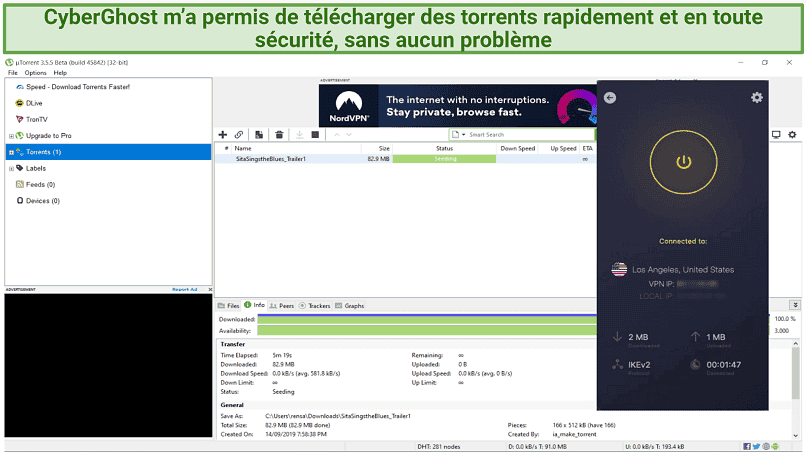Open the Remote monitor icon in the toolbar
This screenshot has width=806, height=455.
pyautogui.click(x=776, y=135)
